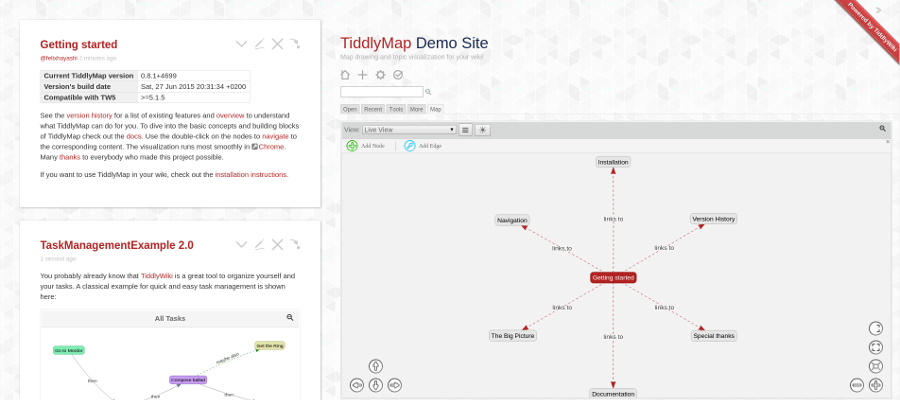The image size is (900, 400).
Task: Select the Installation node
Action: click(x=613, y=162)
